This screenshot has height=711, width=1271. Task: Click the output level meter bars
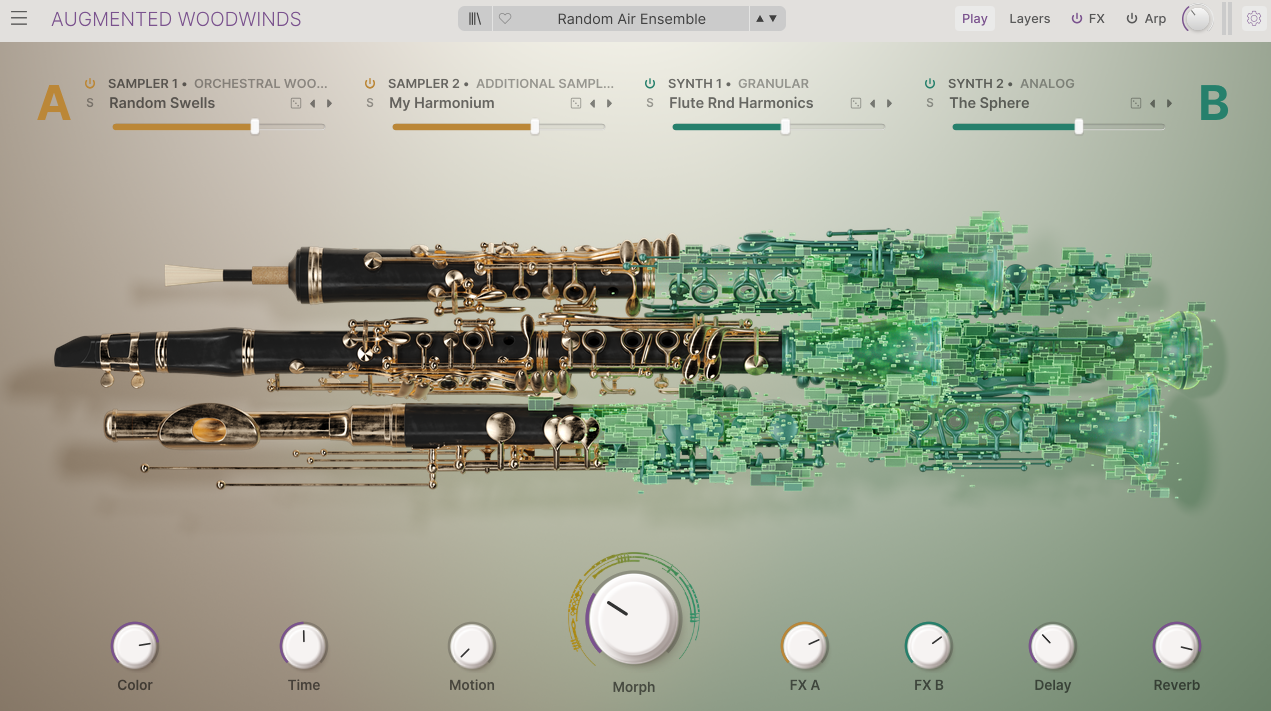[1227, 19]
